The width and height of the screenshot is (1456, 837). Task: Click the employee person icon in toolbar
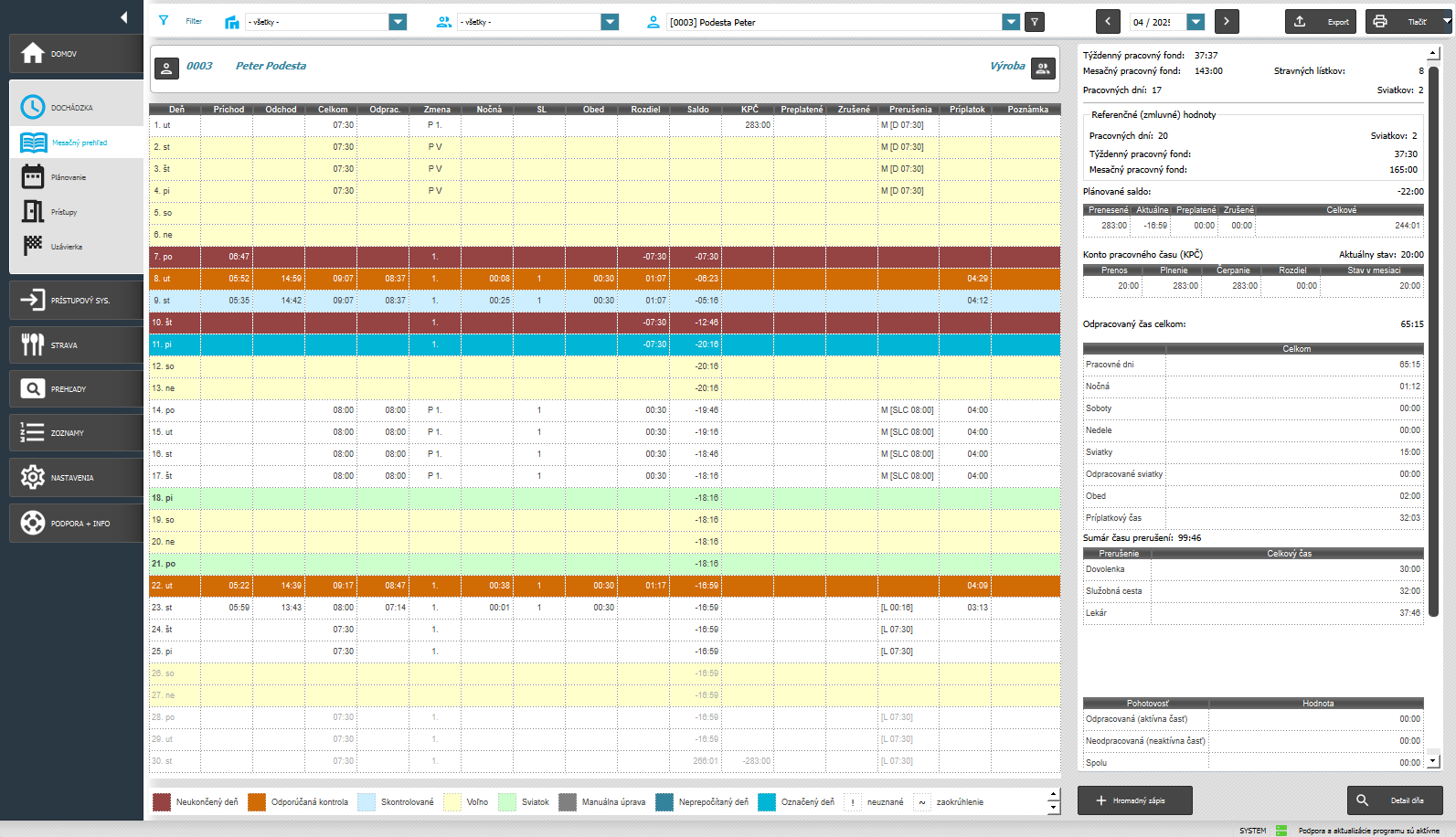pos(654,22)
